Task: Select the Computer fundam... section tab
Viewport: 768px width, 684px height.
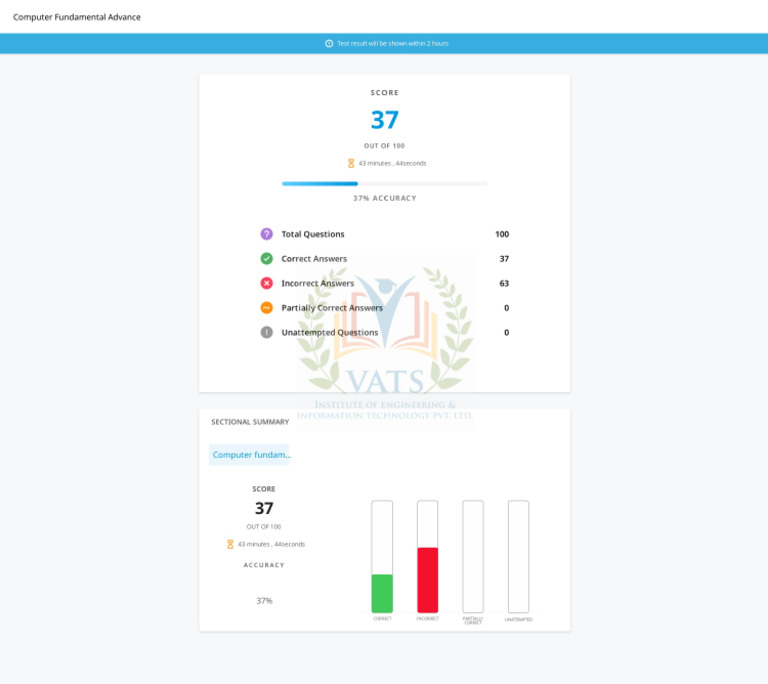Action: pos(249,455)
